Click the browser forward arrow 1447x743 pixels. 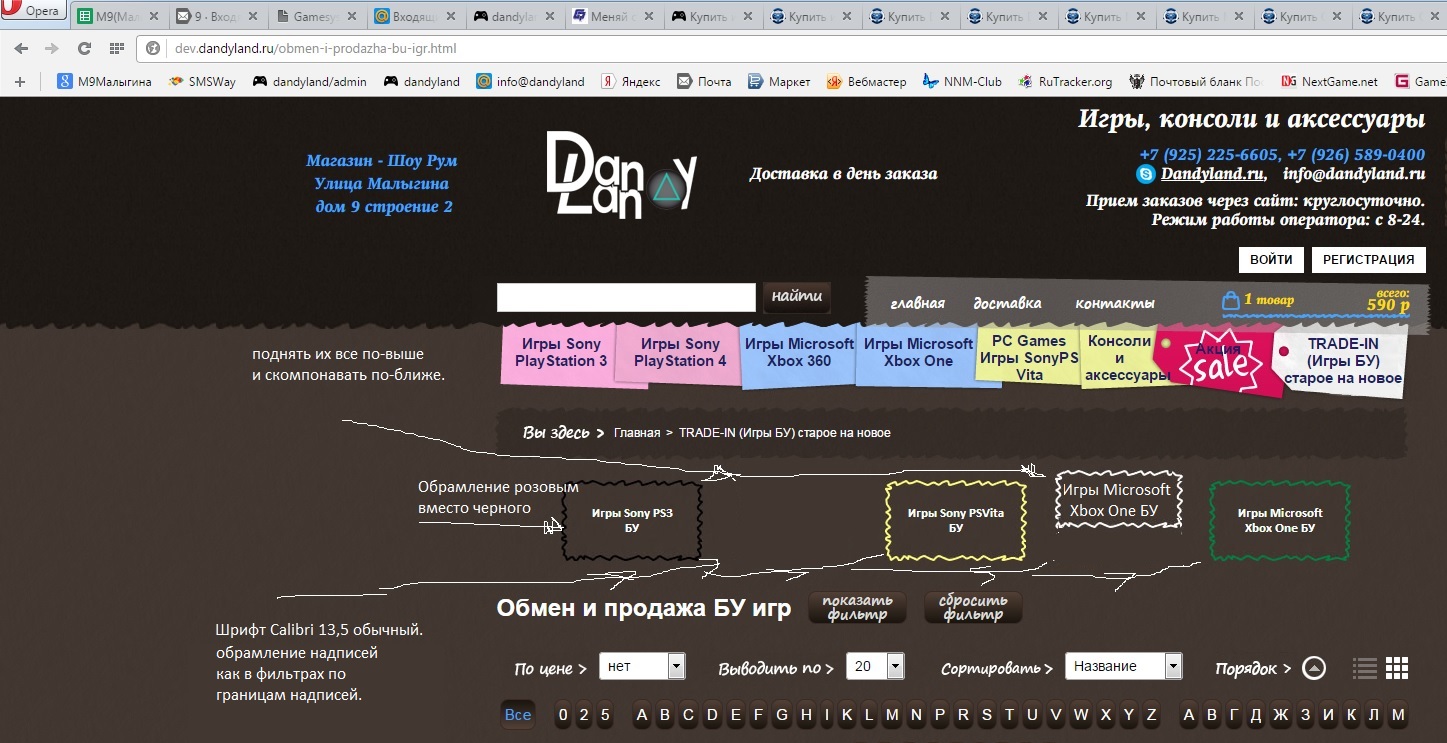pos(52,48)
